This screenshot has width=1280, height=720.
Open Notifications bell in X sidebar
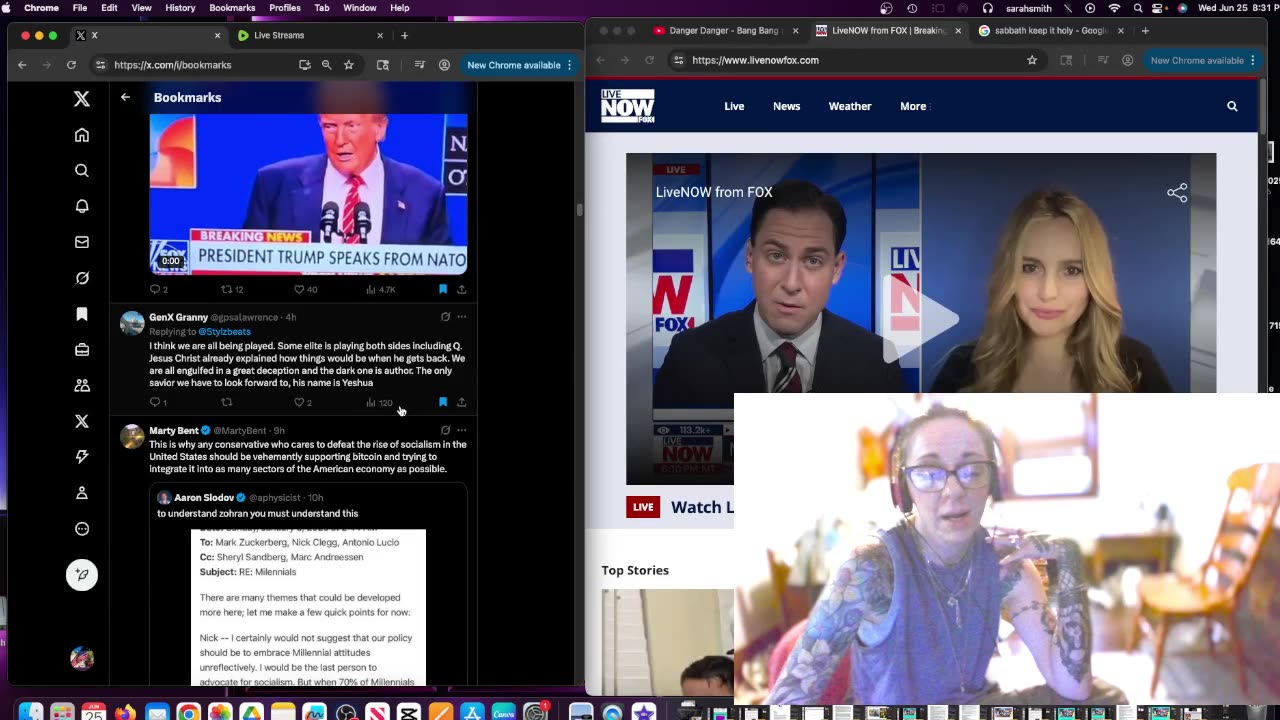click(82, 206)
